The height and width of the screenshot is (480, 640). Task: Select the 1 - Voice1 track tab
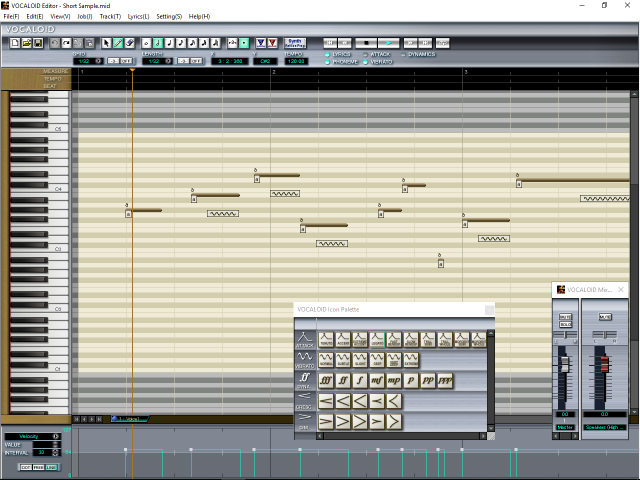pos(132,419)
